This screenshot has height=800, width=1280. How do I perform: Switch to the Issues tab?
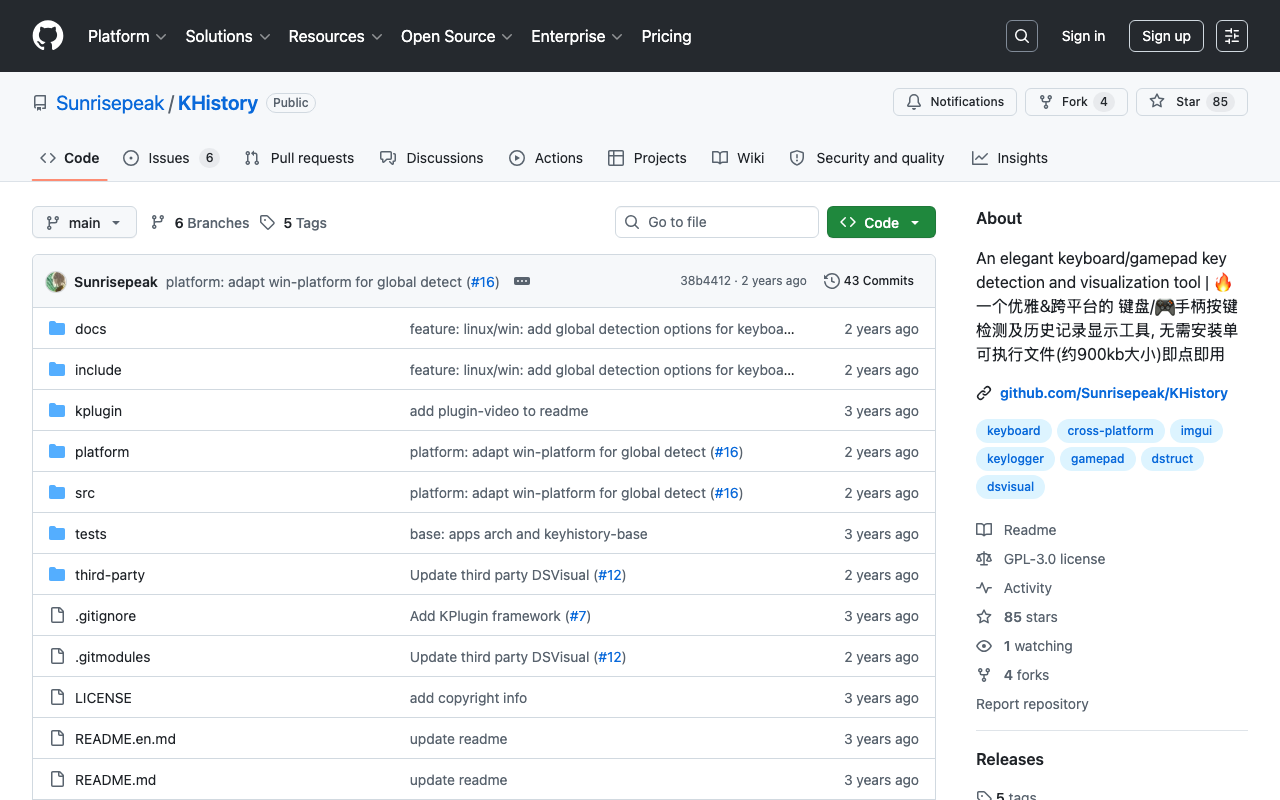coord(170,158)
